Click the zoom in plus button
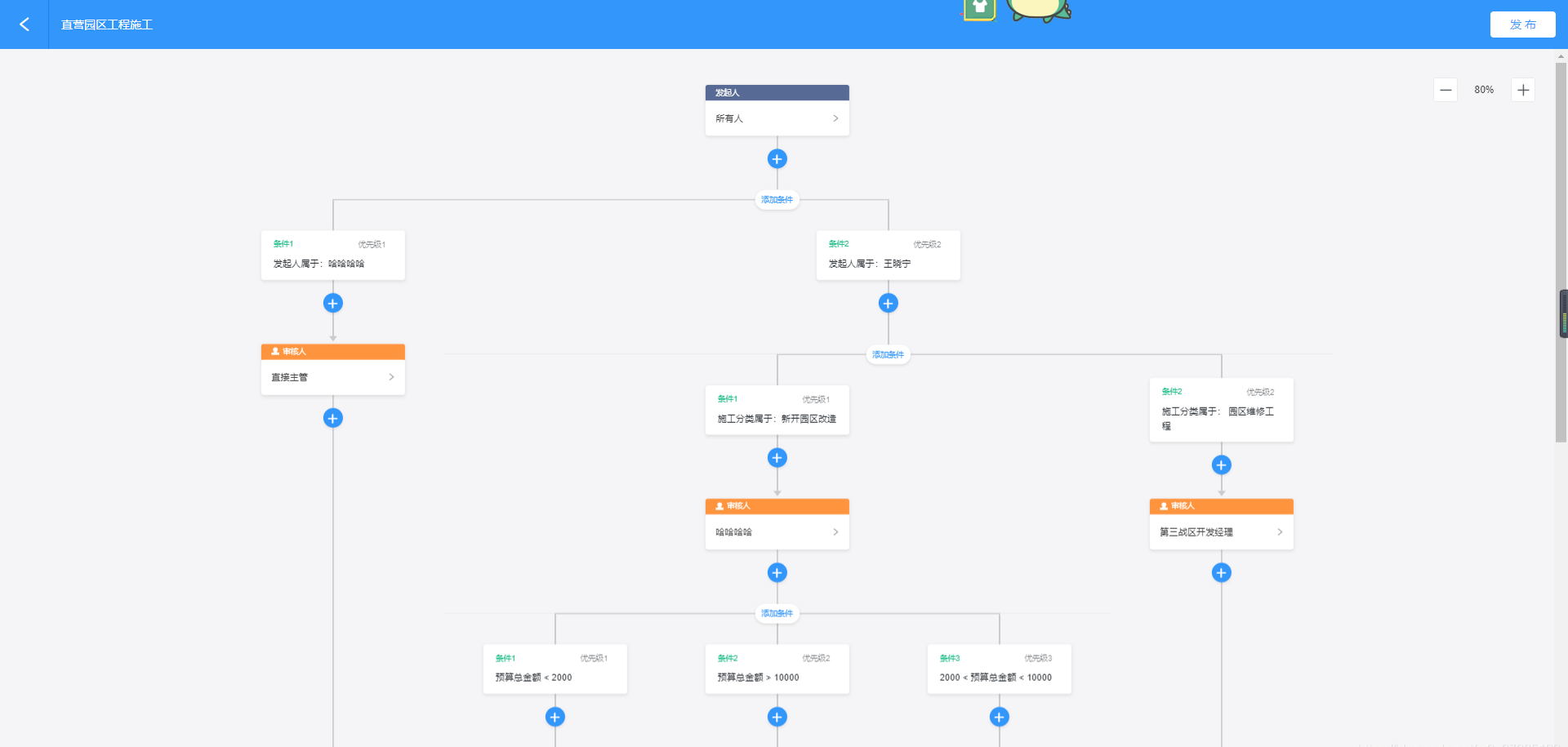The height and width of the screenshot is (747, 1568). tap(1523, 90)
